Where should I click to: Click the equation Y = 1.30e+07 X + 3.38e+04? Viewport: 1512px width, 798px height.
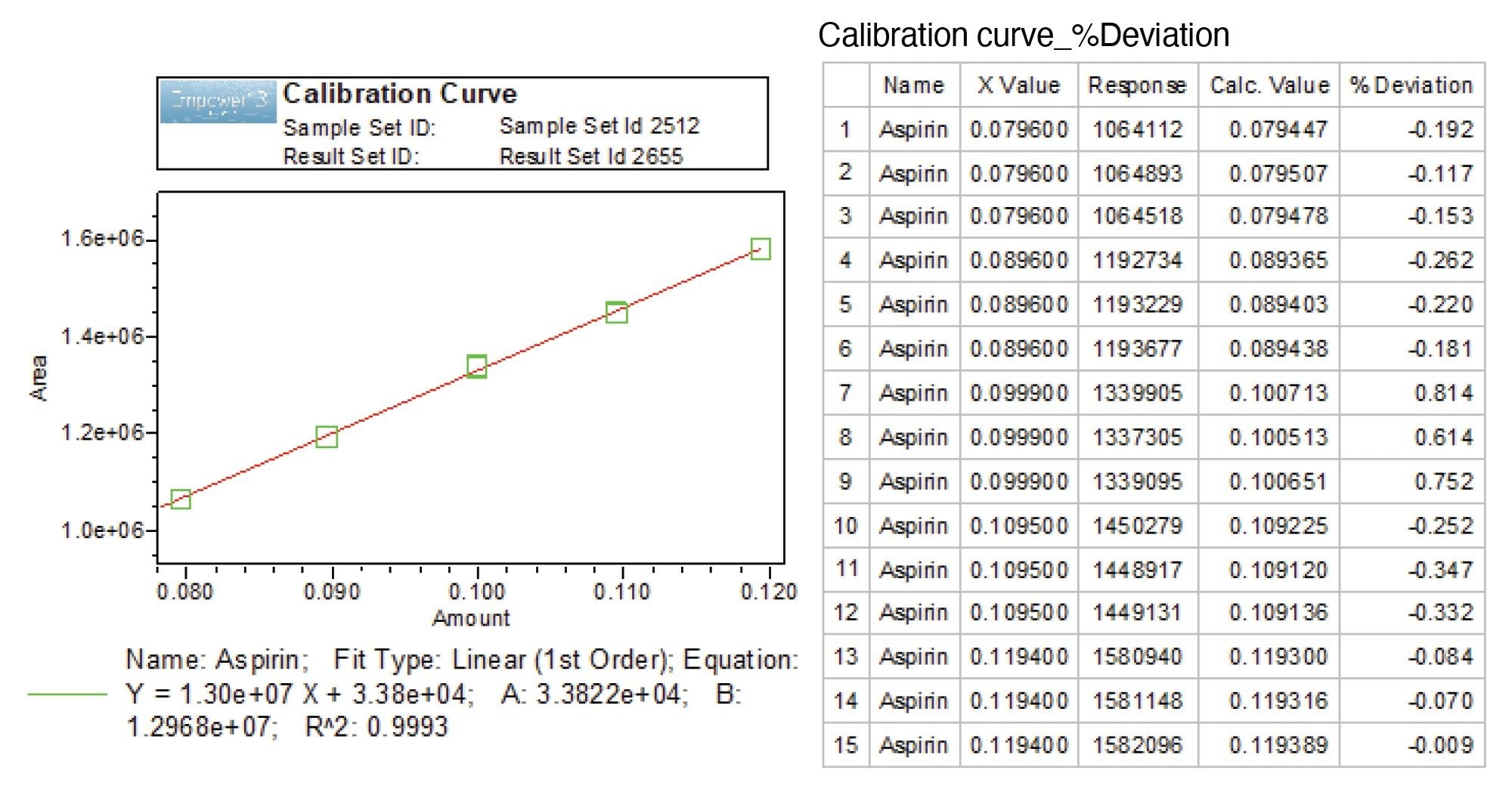(300, 694)
